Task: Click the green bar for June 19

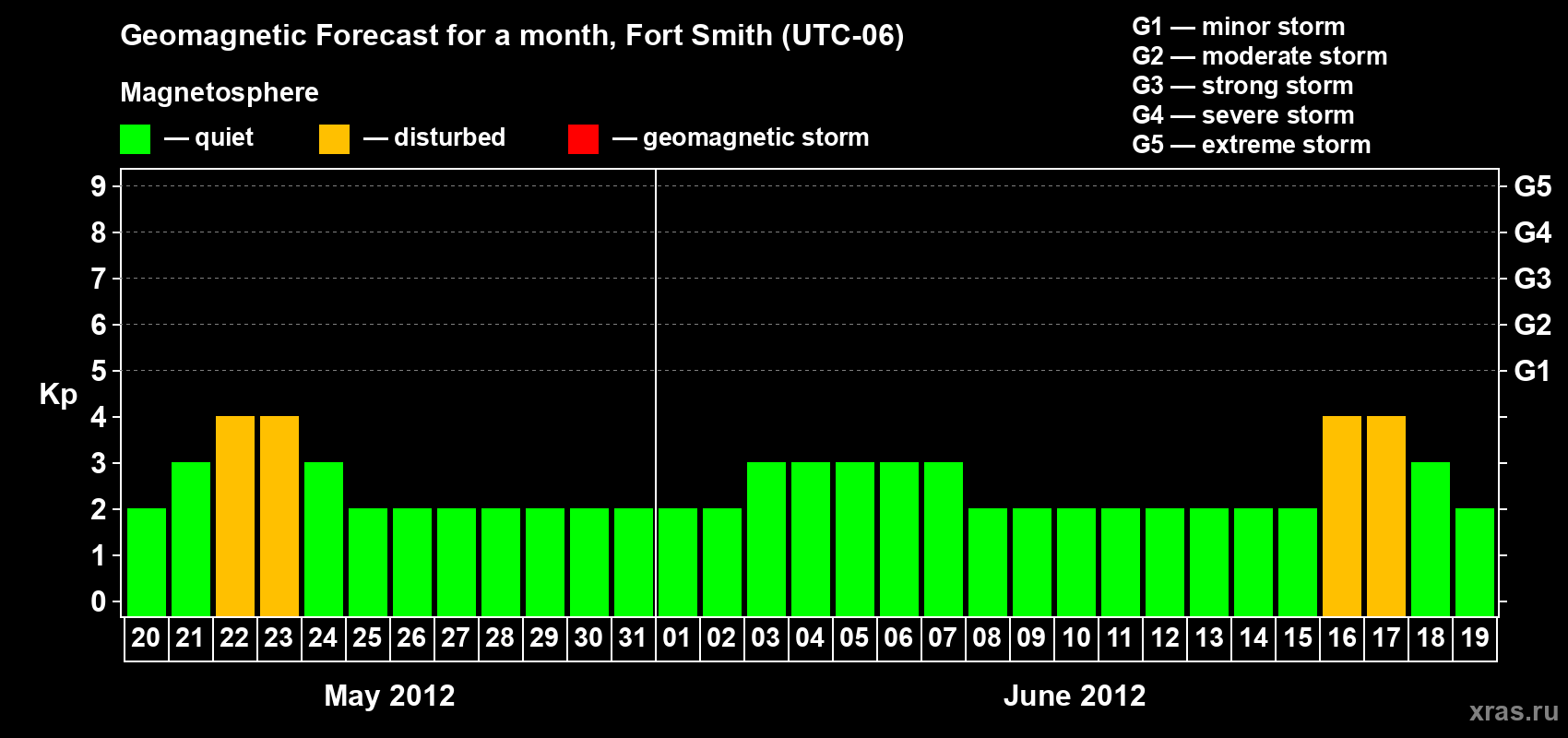Action: [x=1475, y=563]
